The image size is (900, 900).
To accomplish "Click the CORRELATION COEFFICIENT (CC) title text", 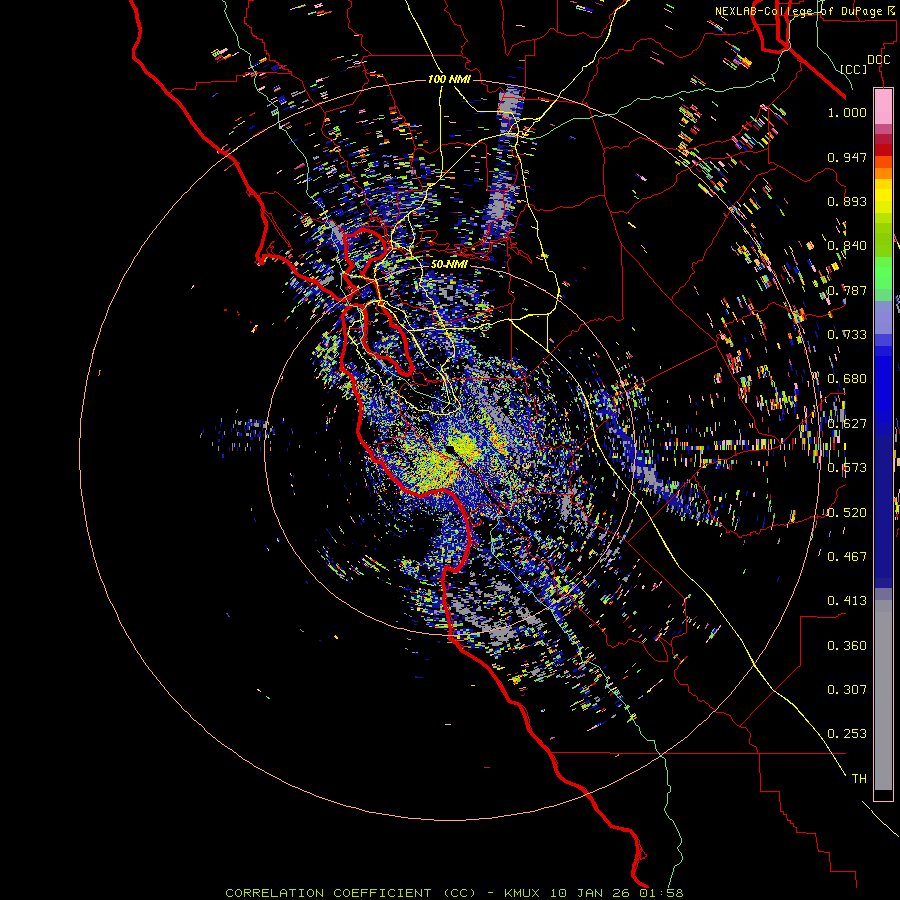I will (350, 893).
